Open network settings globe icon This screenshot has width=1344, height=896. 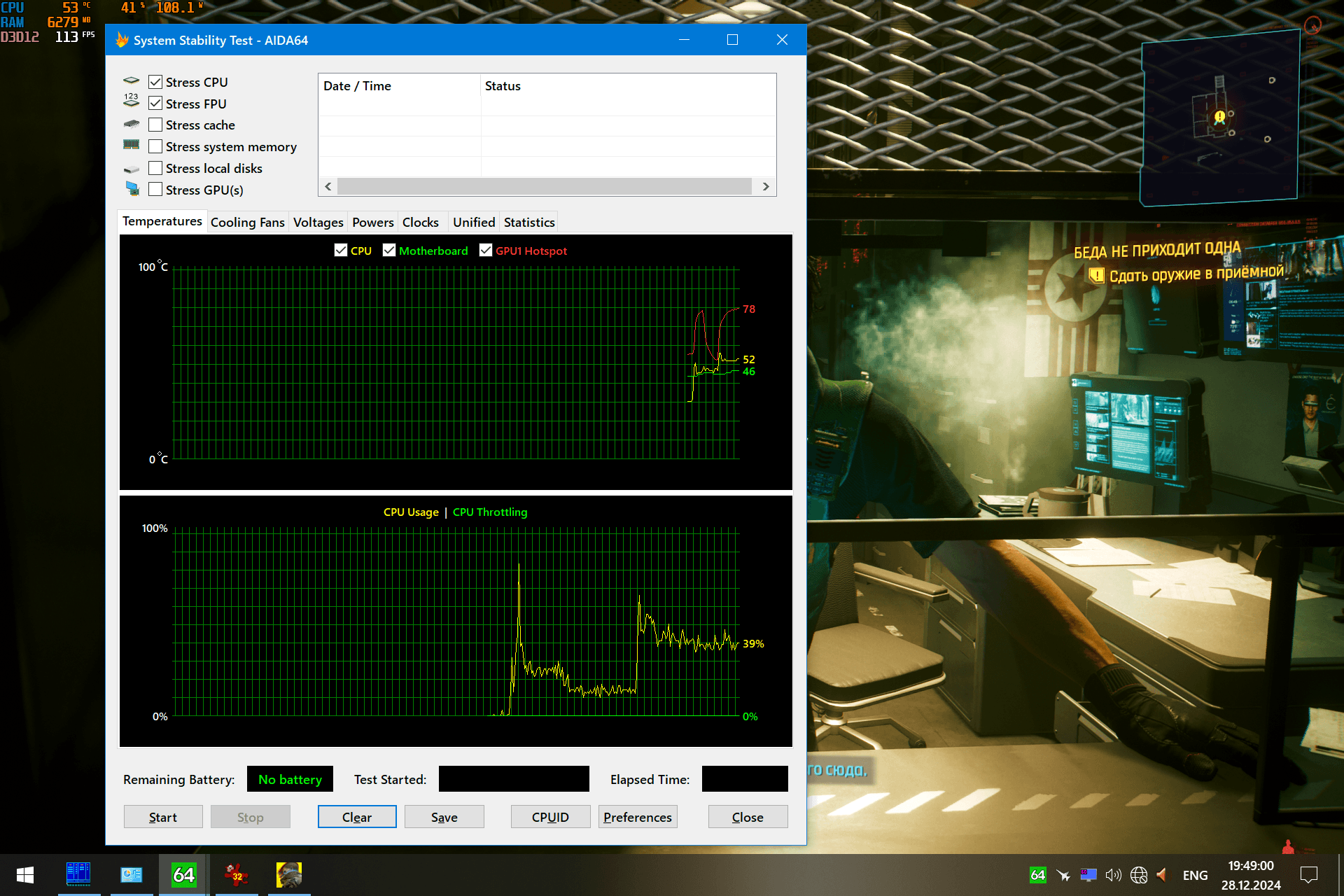pyautogui.click(x=1139, y=875)
